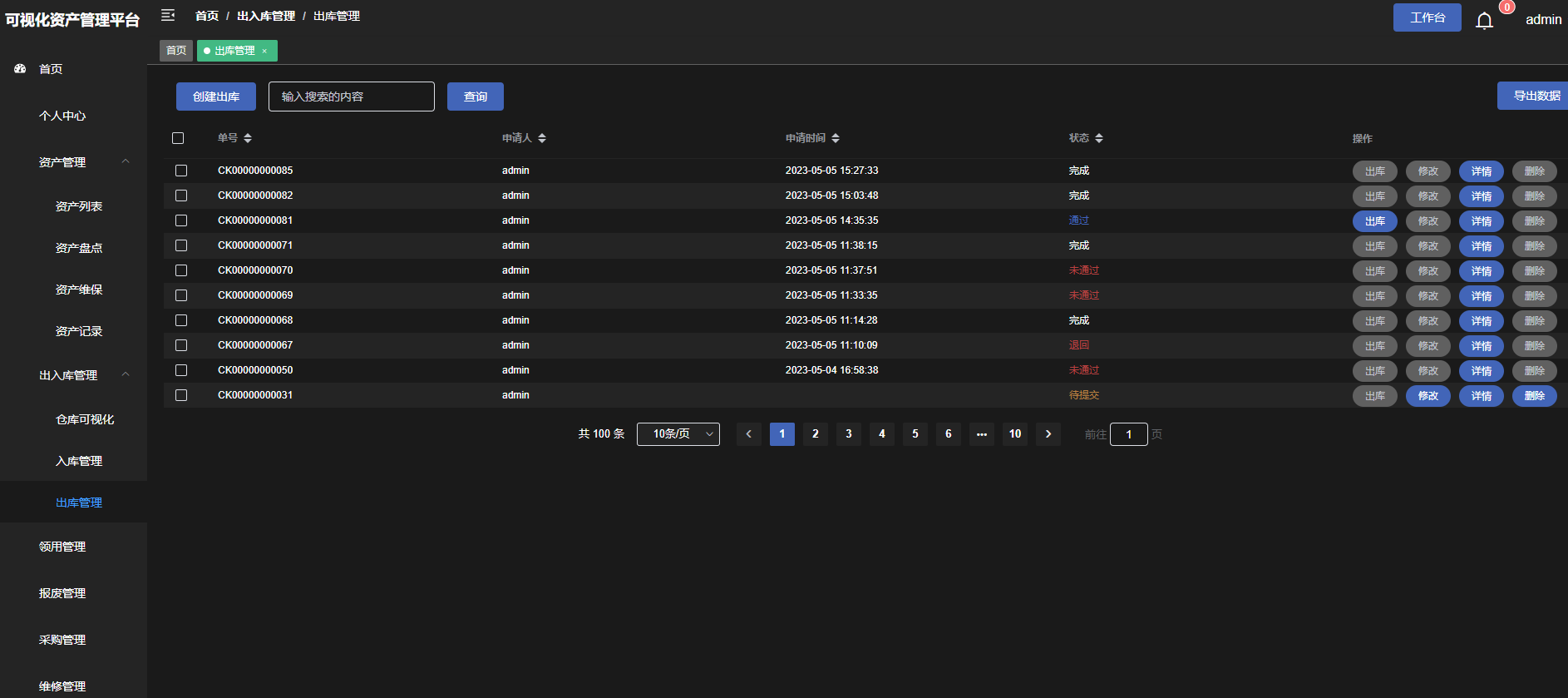Sort by 申请时间 column arrows
This screenshot has height=698, width=1568.
coord(836,138)
